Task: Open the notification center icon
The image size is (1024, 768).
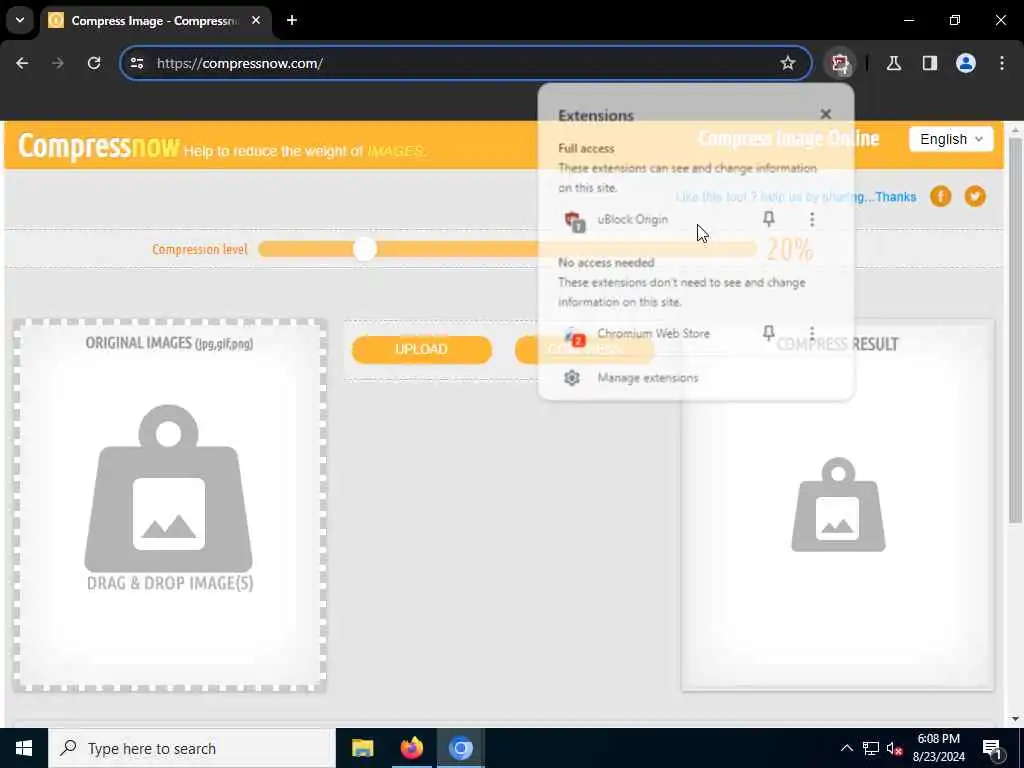Action: [x=992, y=748]
